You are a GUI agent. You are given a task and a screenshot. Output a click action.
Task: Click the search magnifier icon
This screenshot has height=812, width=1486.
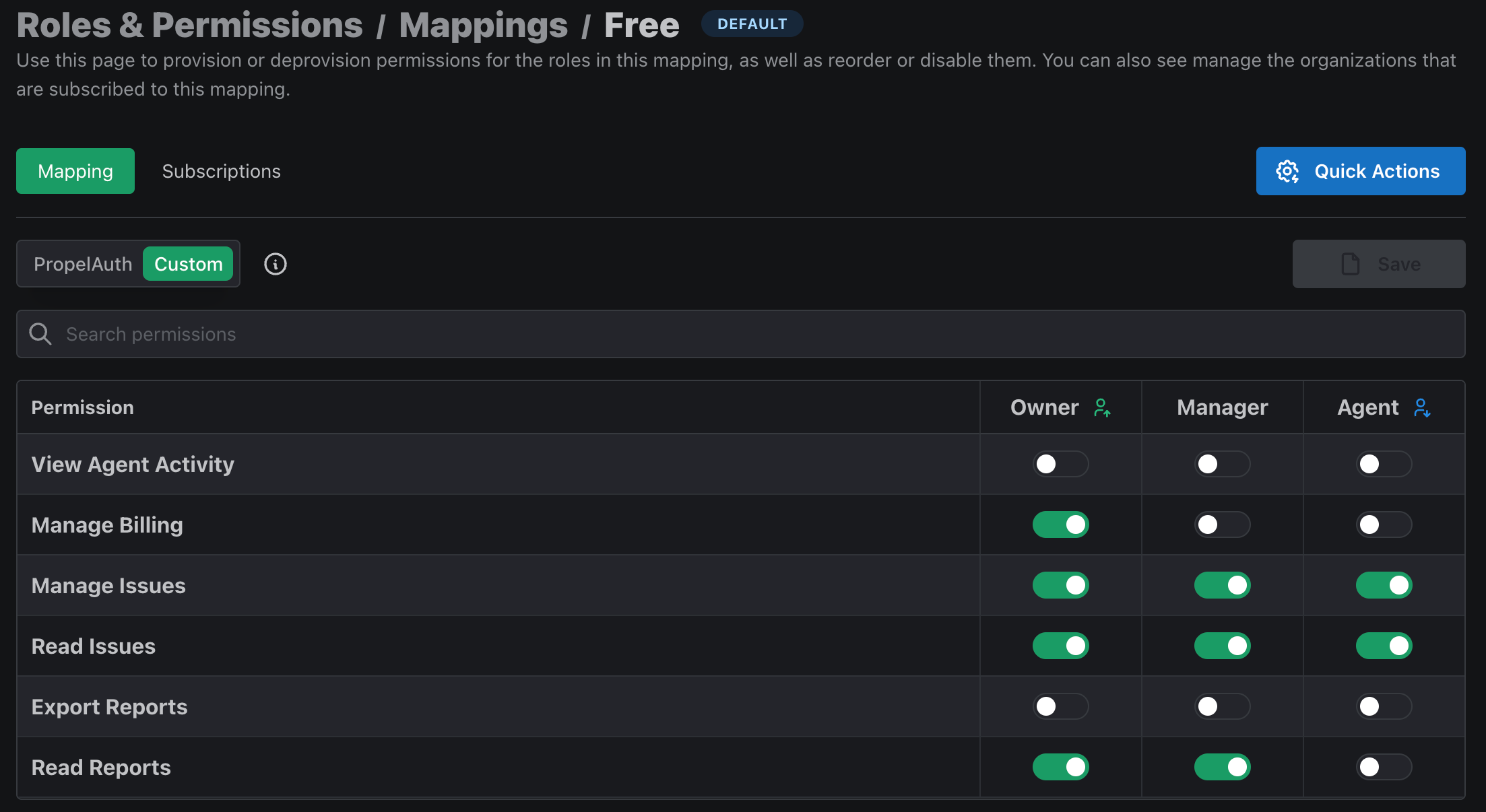point(40,334)
